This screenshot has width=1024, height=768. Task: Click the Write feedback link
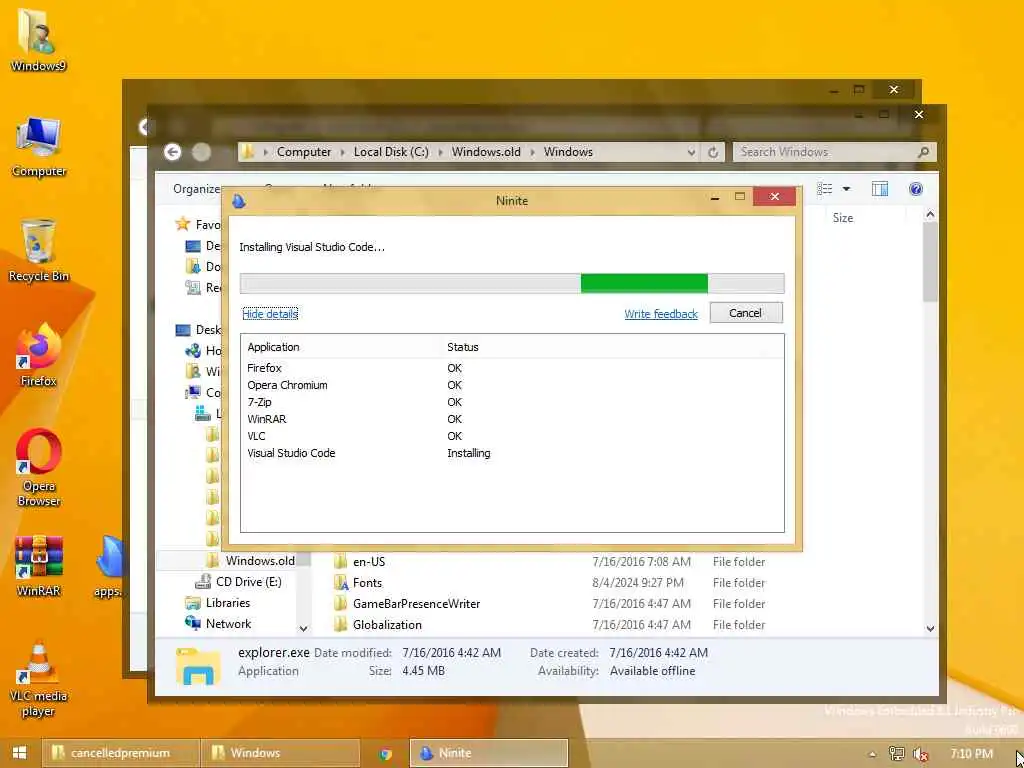coord(661,314)
